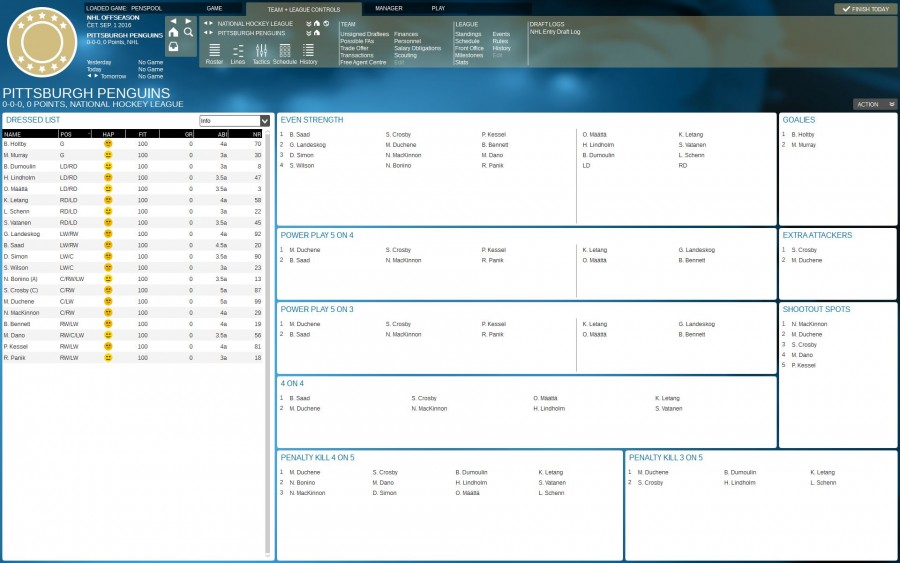The image size is (900, 563).
Task: Open league Rules link
Action: 500,41
